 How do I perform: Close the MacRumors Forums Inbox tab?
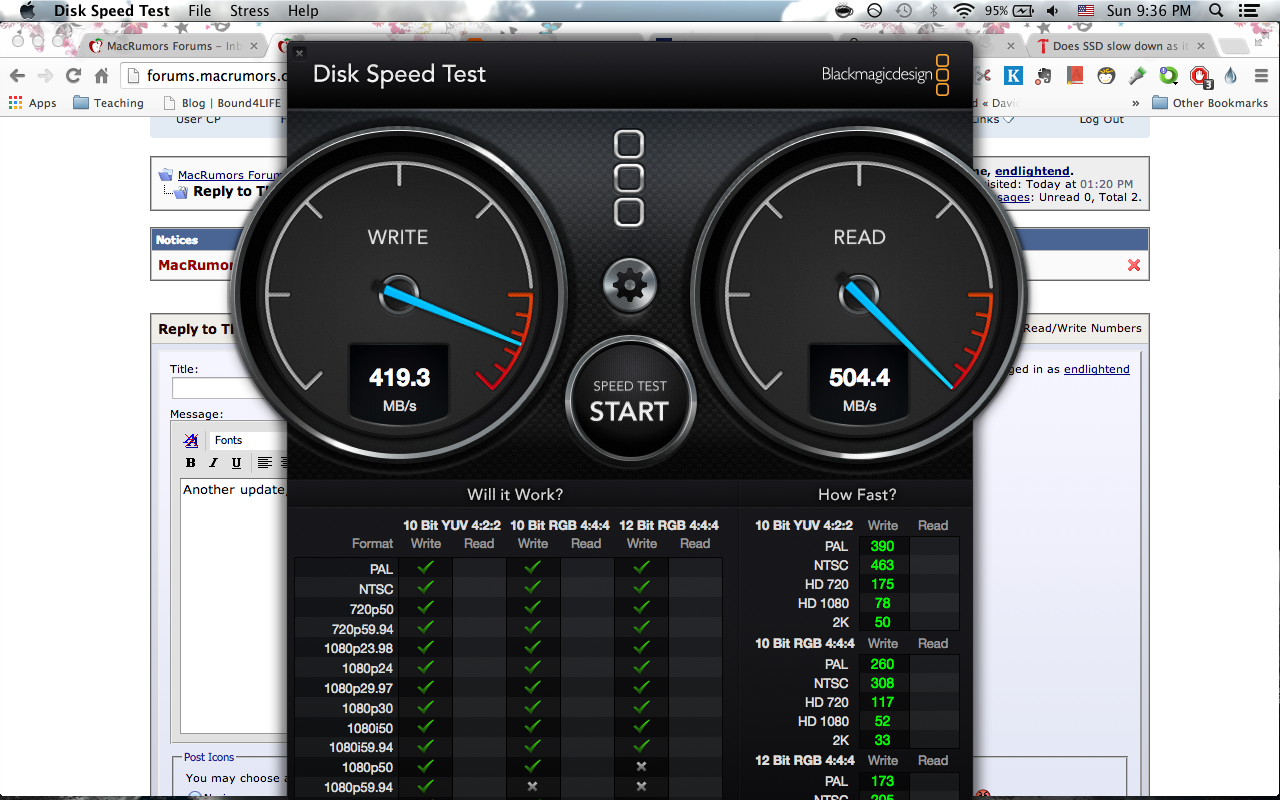254,46
